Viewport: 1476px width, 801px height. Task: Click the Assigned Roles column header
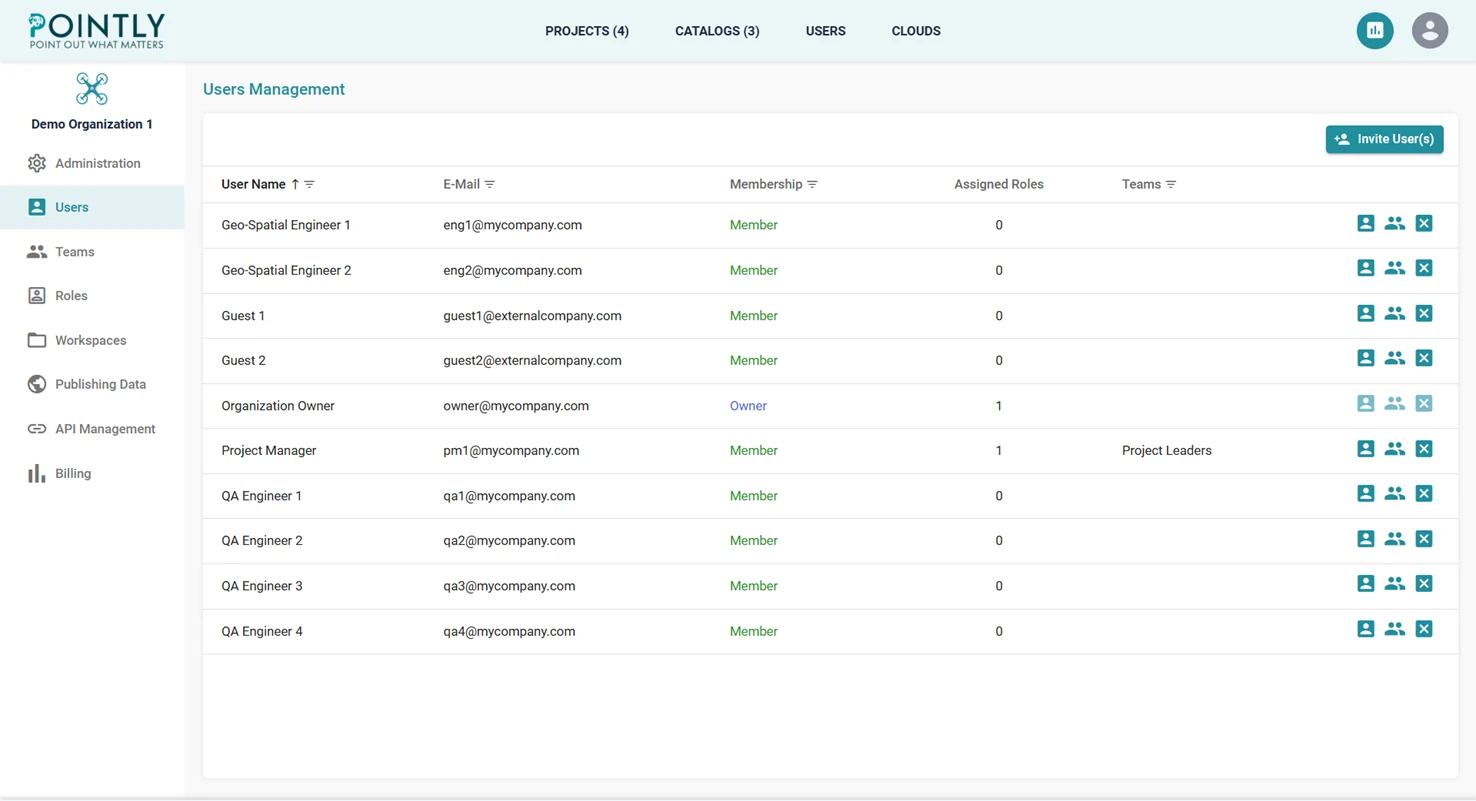[x=999, y=184]
